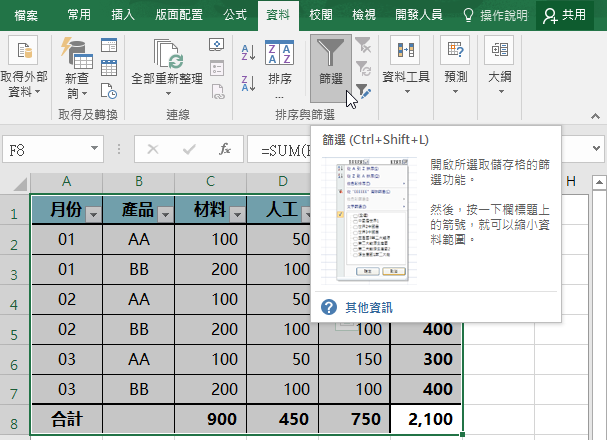Click the cancel X in formula bar

tap(153, 149)
